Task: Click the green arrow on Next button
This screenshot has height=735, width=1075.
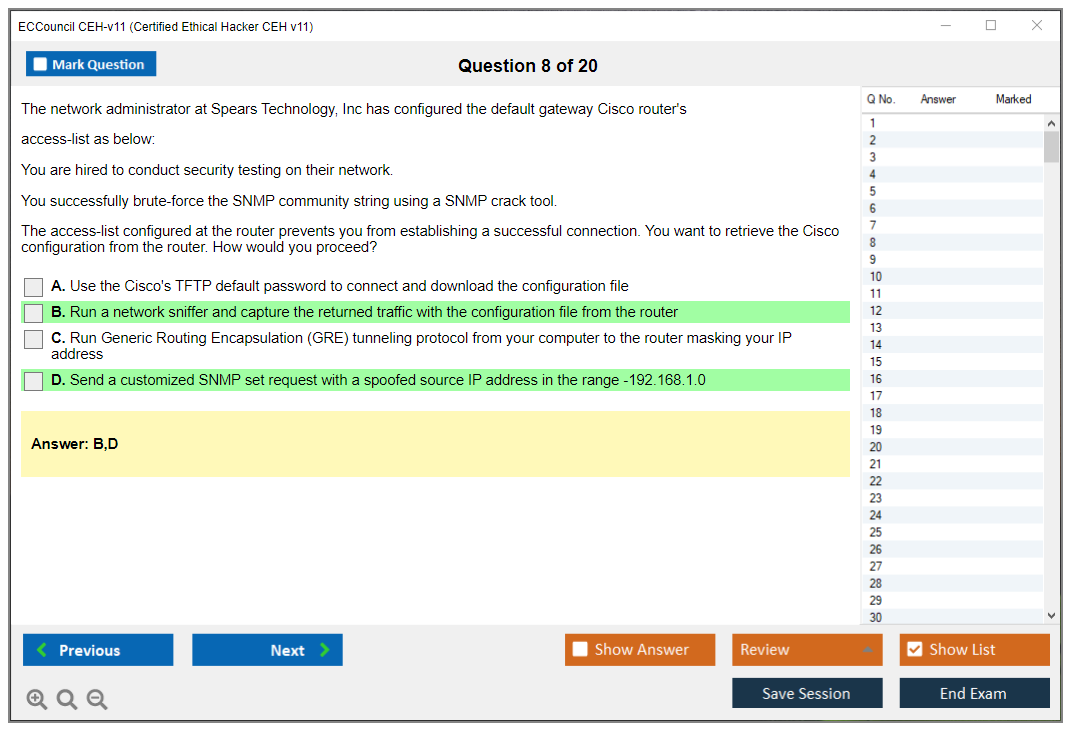Action: click(325, 650)
